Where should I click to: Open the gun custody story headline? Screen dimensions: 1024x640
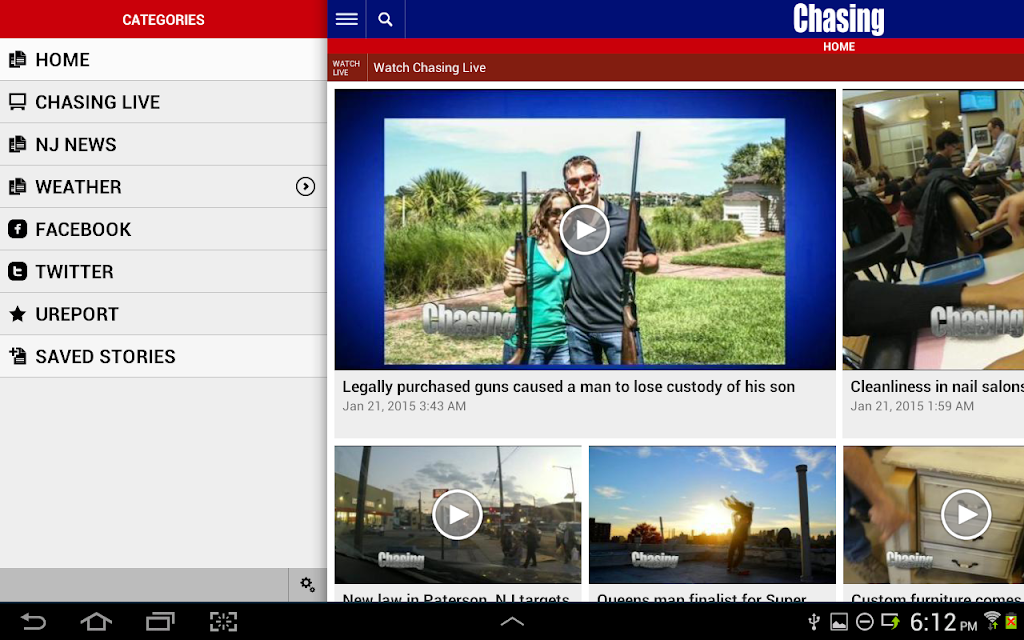568,387
